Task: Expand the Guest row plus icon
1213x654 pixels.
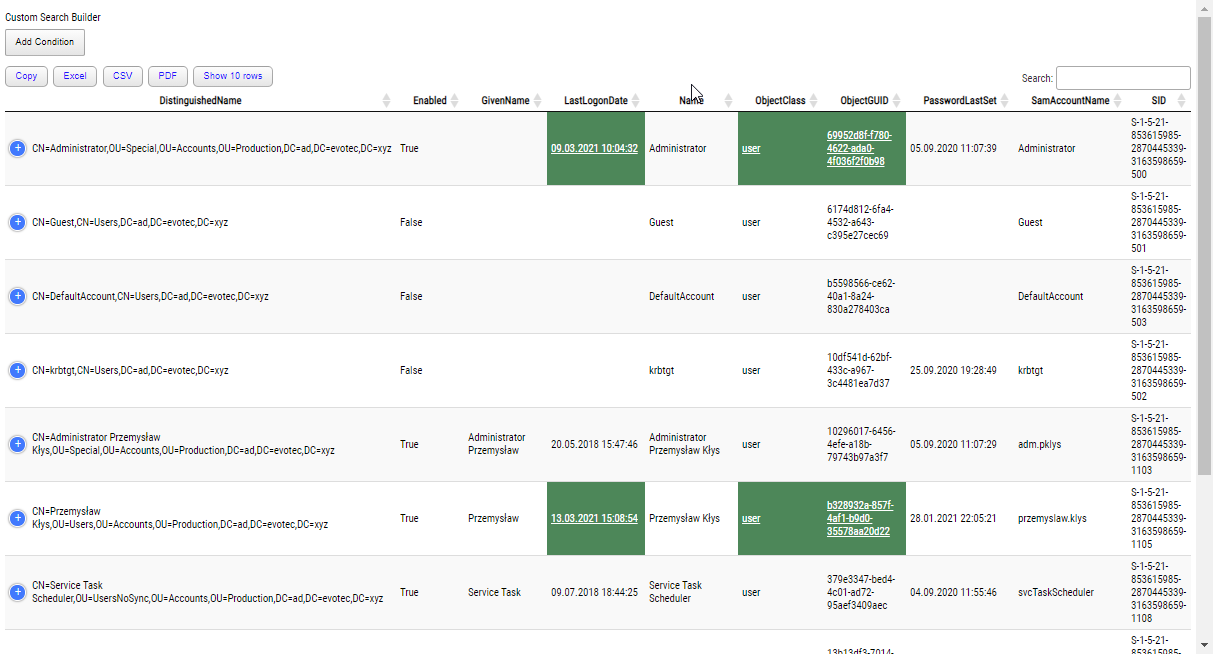Action: pyautogui.click(x=17, y=222)
